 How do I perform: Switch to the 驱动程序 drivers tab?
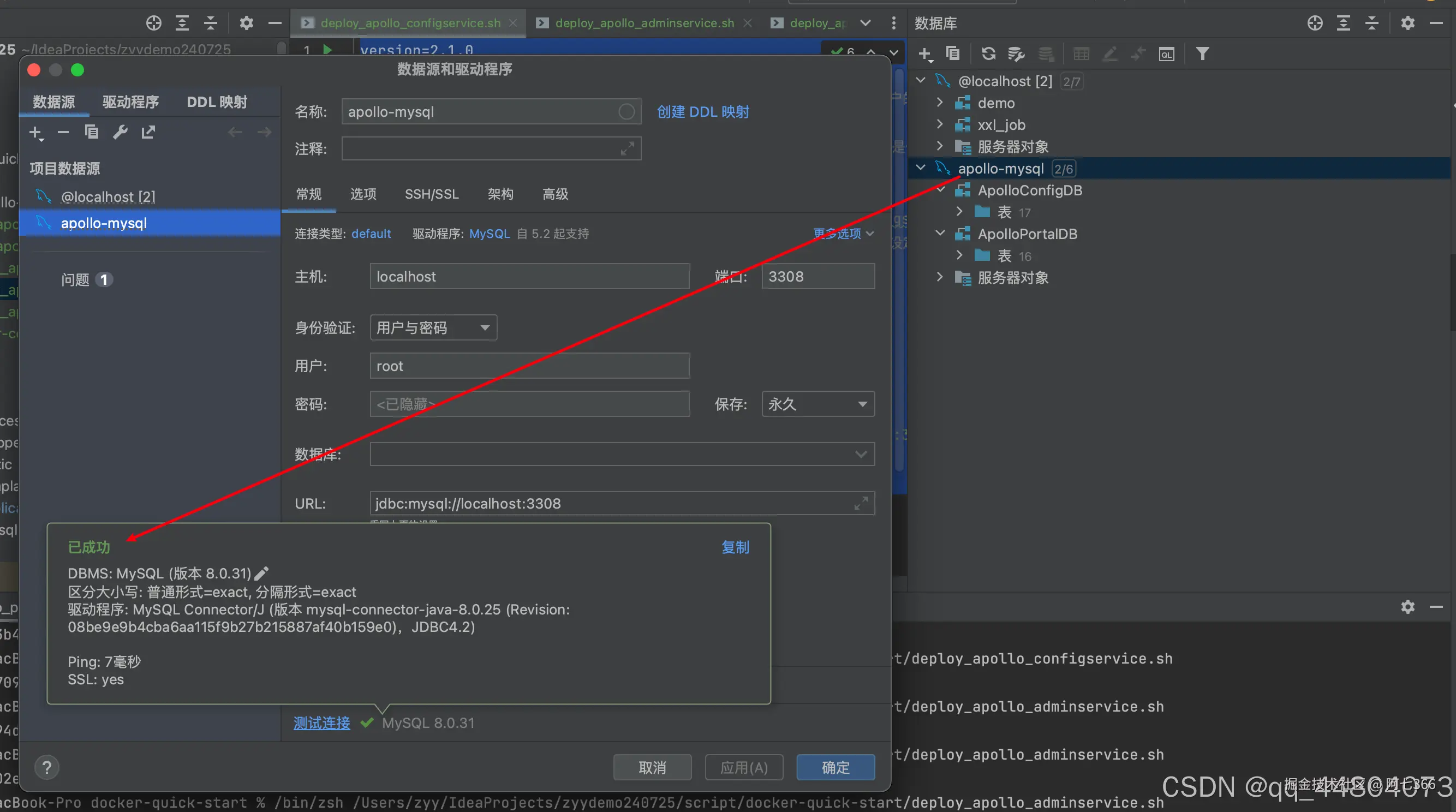(130, 102)
